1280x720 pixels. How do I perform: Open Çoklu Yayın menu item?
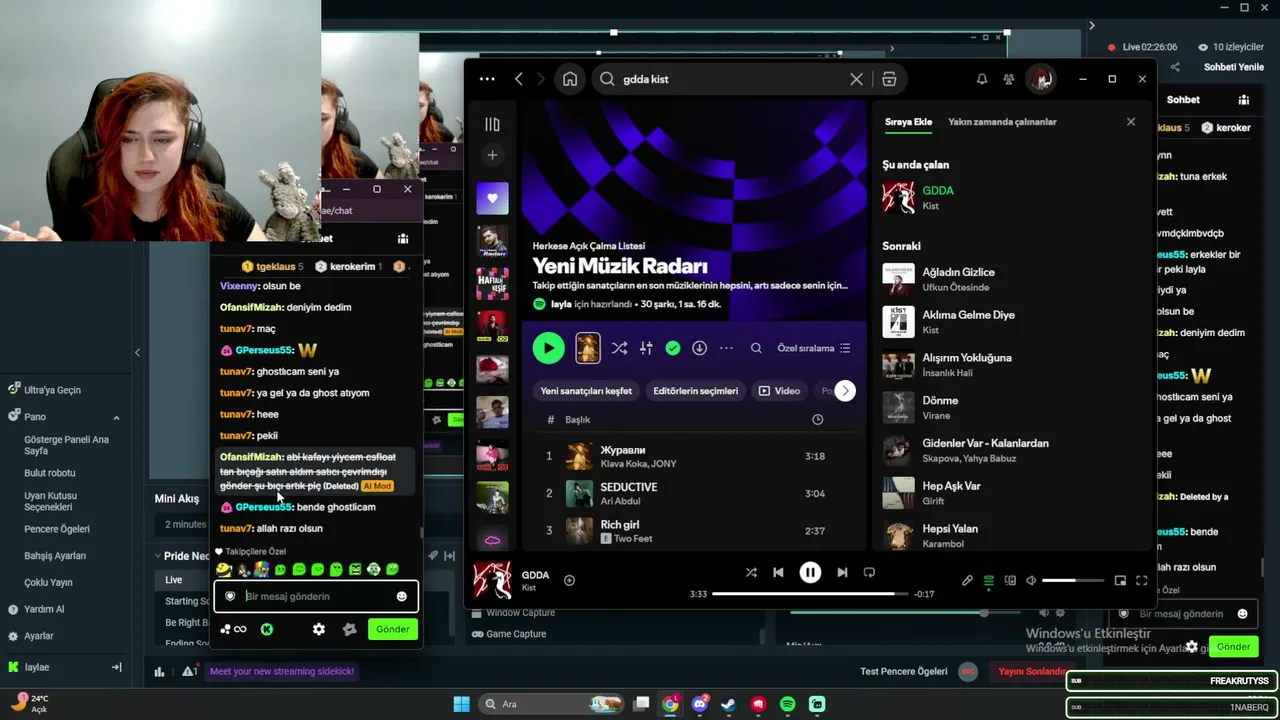[48, 582]
